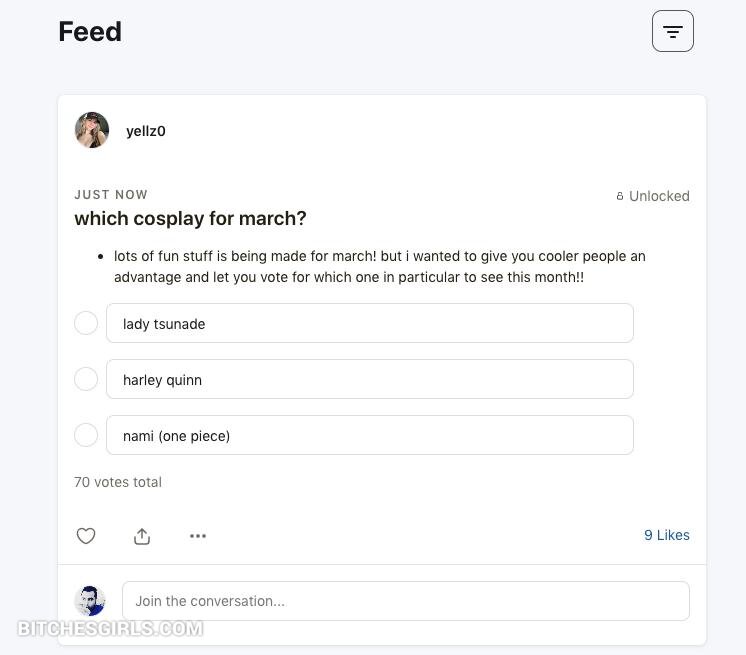The height and width of the screenshot is (655, 746).
Task: Click the Feed heading
Action: tap(90, 32)
